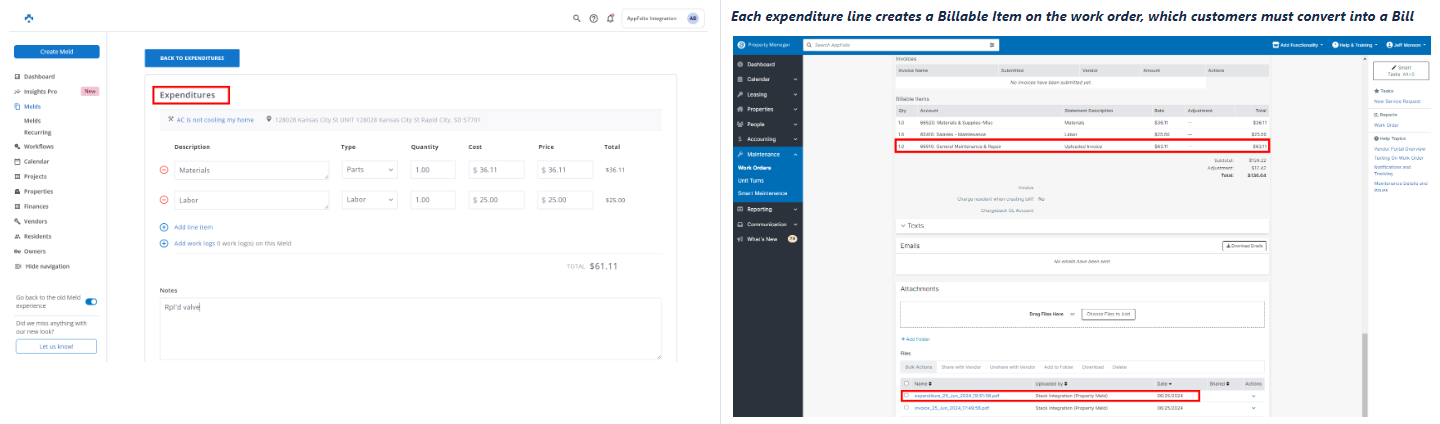The image size is (1440, 424).
Task: Check the expenditure PDF file checkbox
Action: (906, 396)
